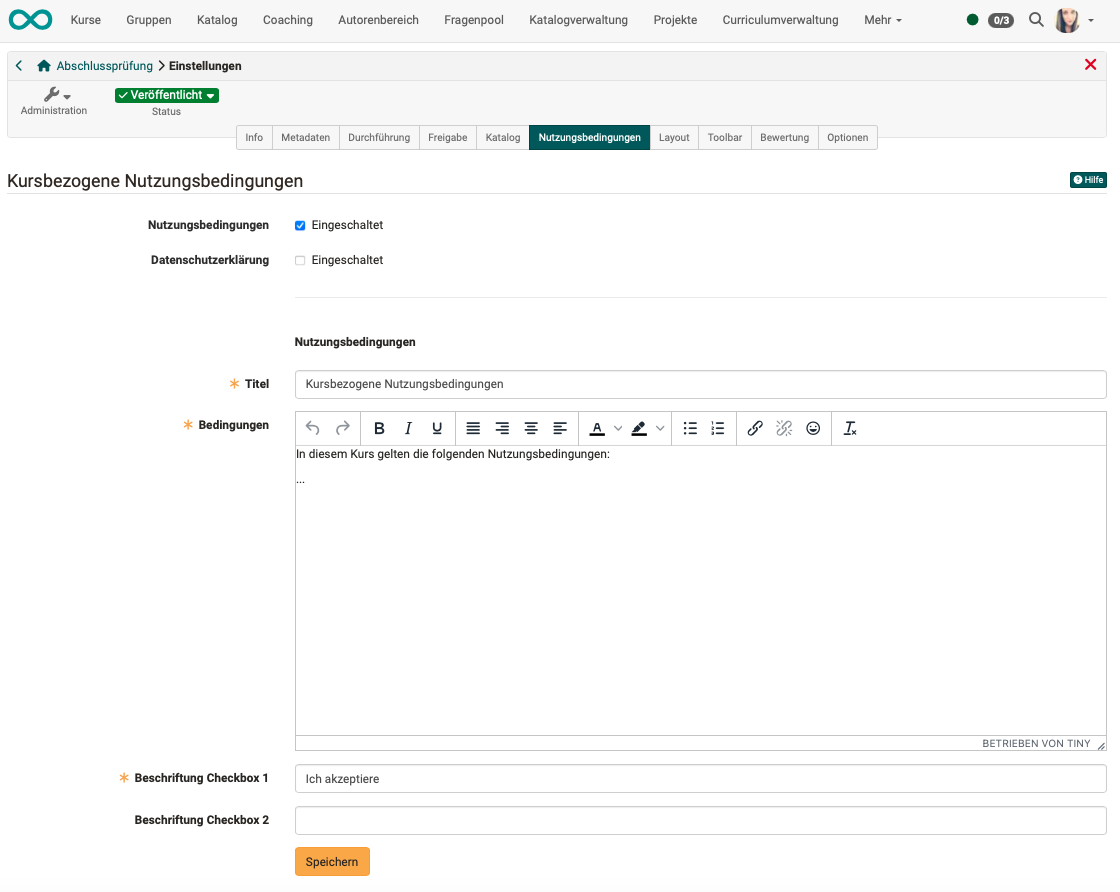Click the Beschriftung Checkbox 2 field
1120x892 pixels.
click(700, 821)
